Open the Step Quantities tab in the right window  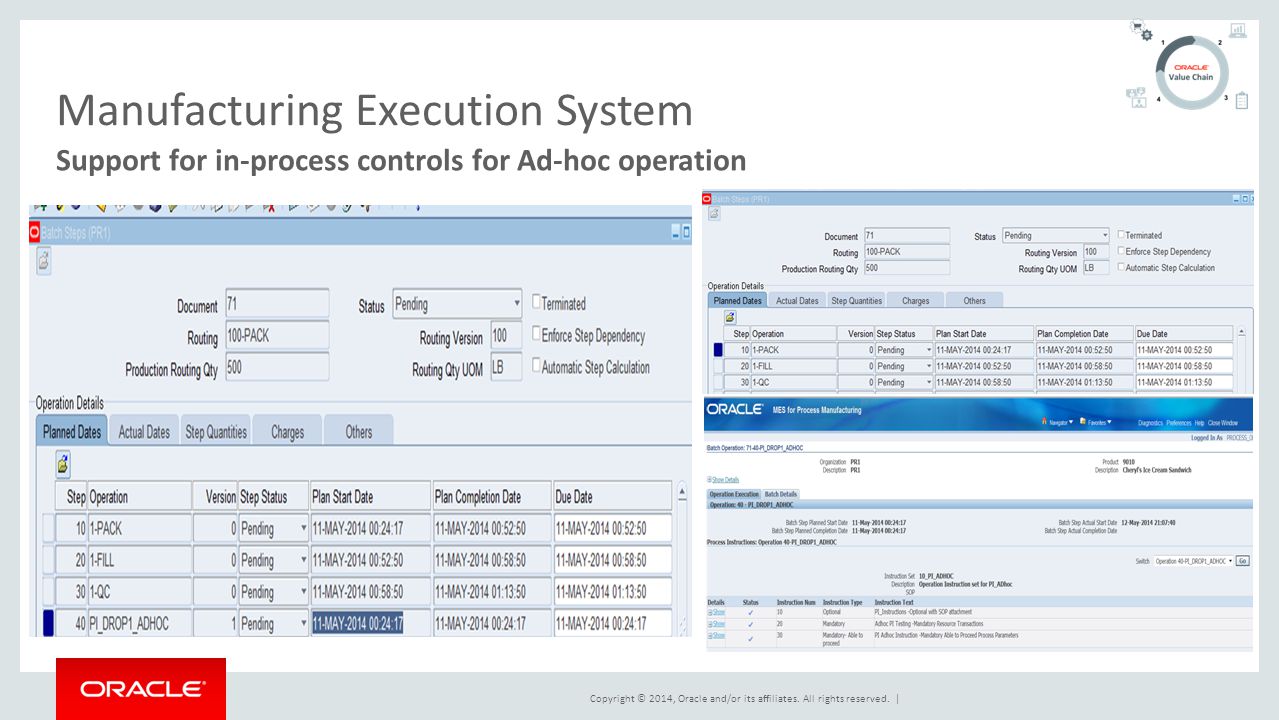tap(857, 300)
